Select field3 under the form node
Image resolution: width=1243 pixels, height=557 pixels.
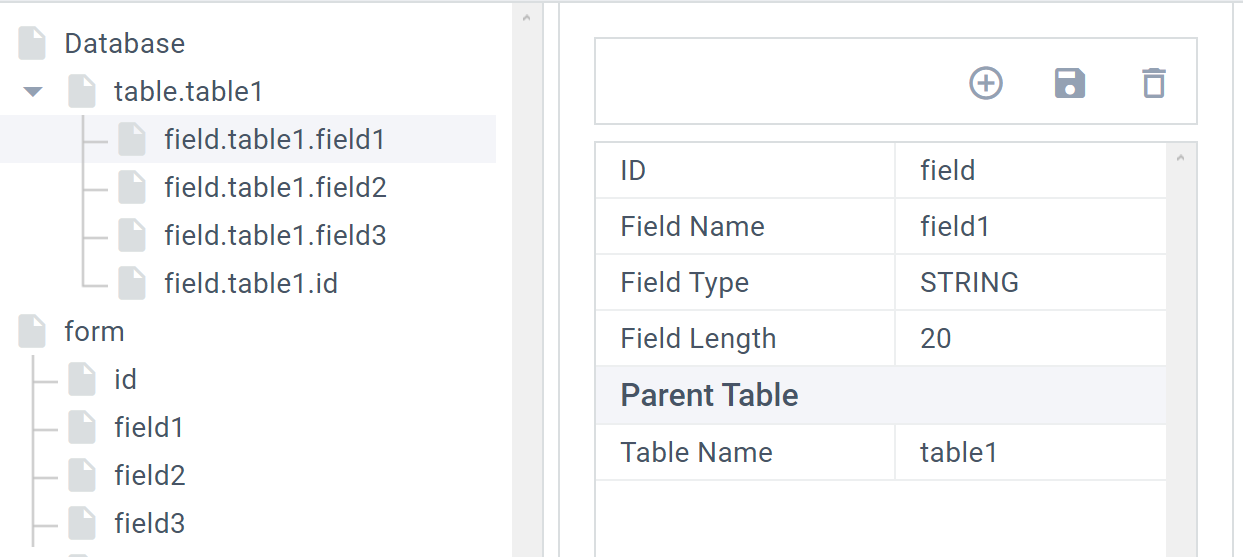150,524
